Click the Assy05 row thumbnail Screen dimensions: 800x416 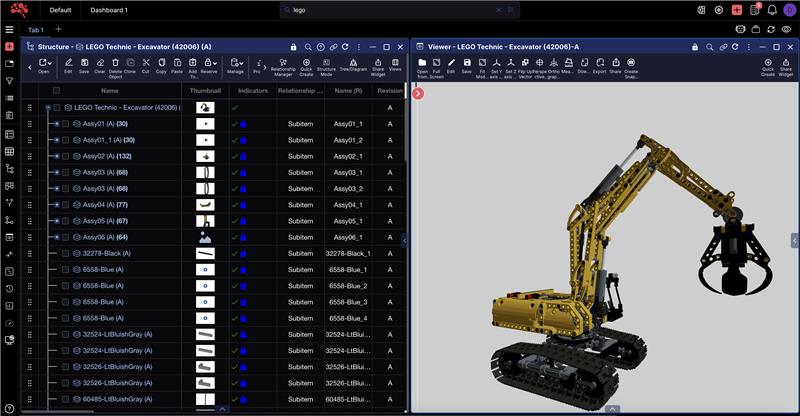(x=205, y=221)
